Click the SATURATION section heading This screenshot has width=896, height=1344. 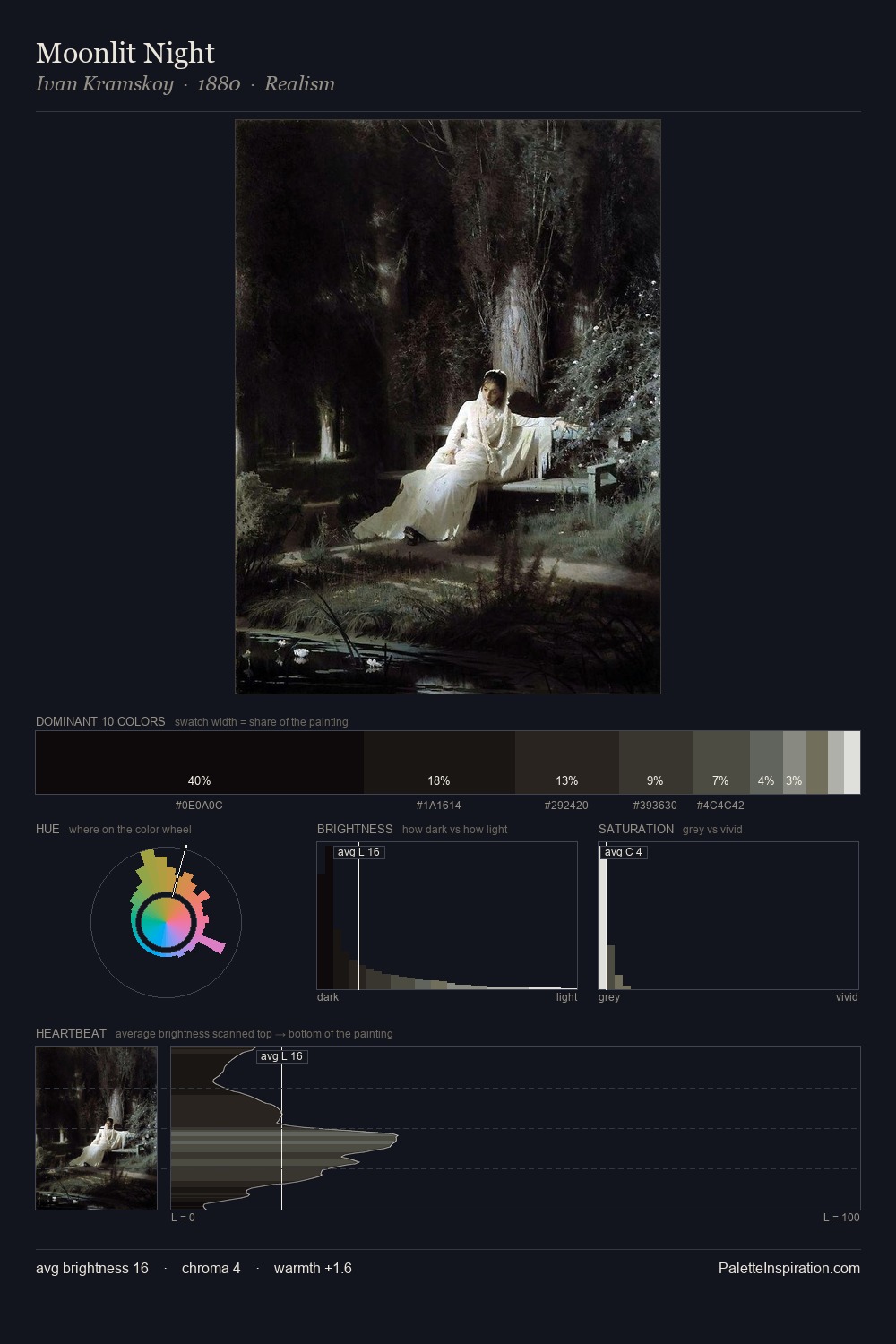point(636,829)
